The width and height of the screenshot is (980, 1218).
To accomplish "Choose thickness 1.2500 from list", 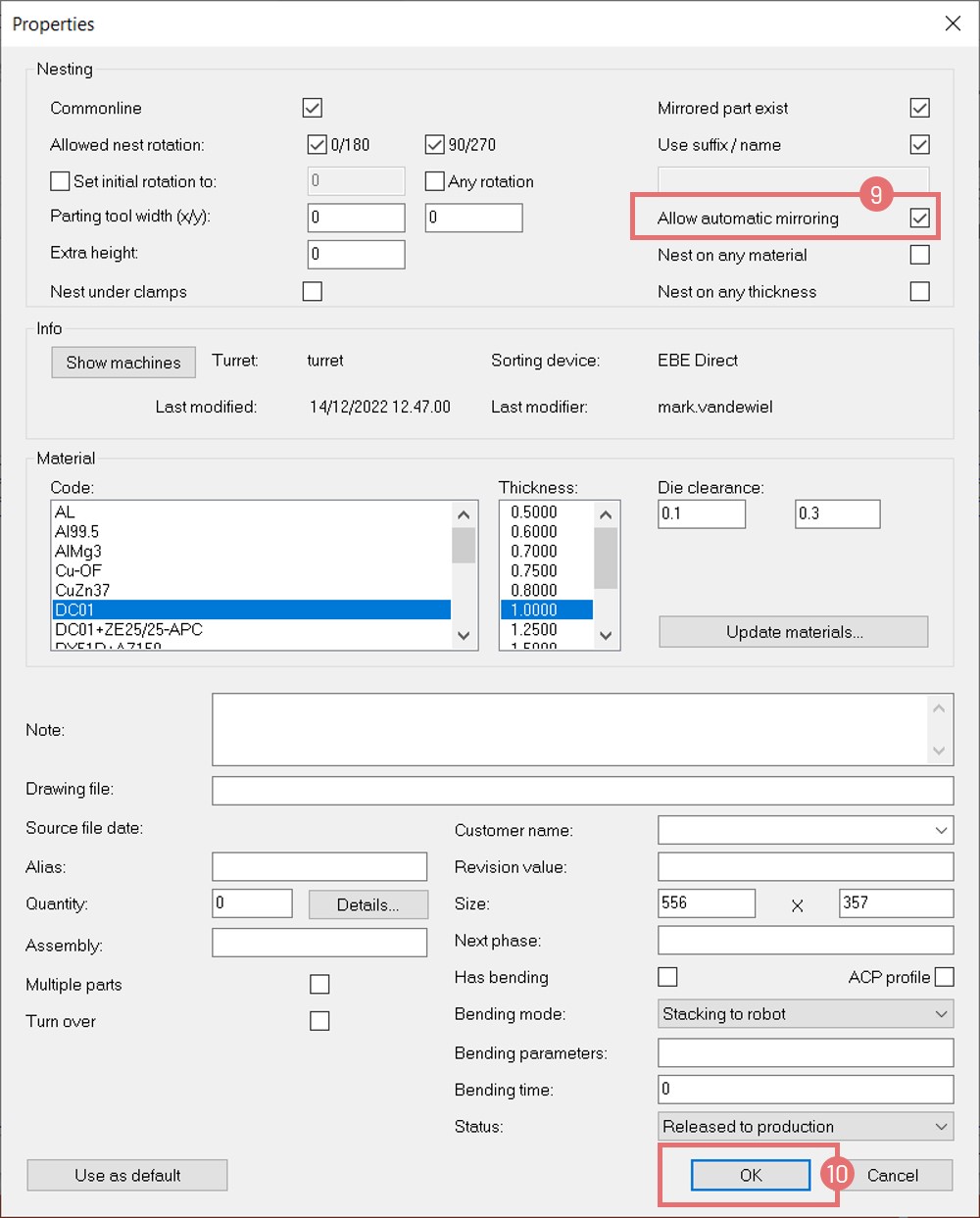I will click(x=534, y=629).
